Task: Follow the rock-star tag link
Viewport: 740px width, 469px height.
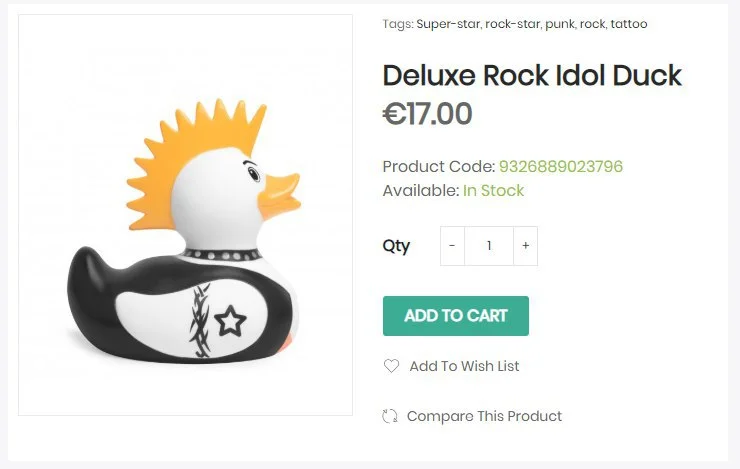Action: [x=512, y=24]
